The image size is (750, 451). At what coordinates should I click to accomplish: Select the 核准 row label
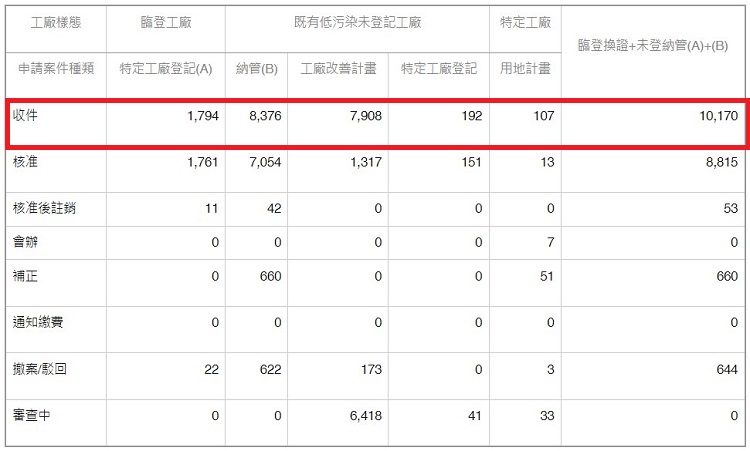point(26,161)
